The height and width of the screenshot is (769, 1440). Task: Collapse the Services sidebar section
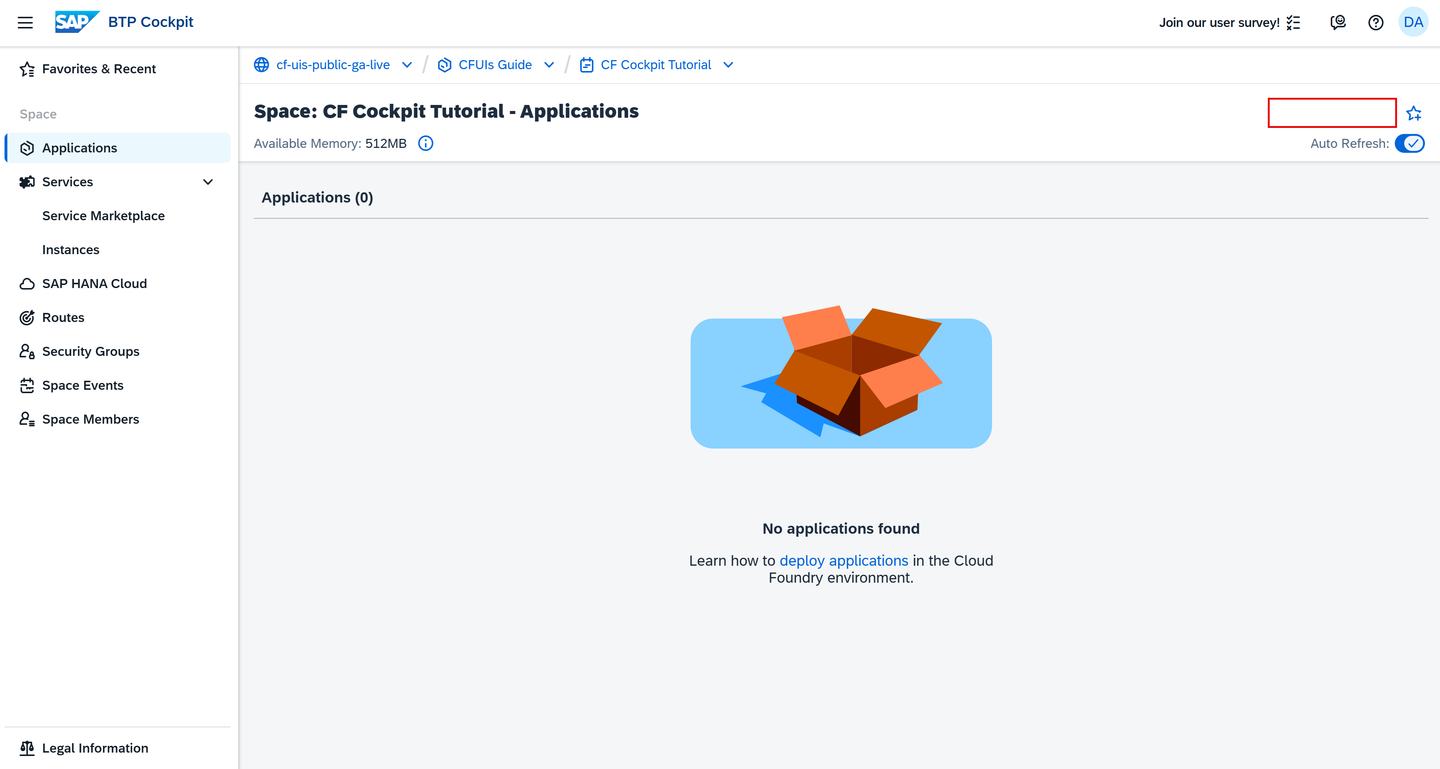point(208,182)
